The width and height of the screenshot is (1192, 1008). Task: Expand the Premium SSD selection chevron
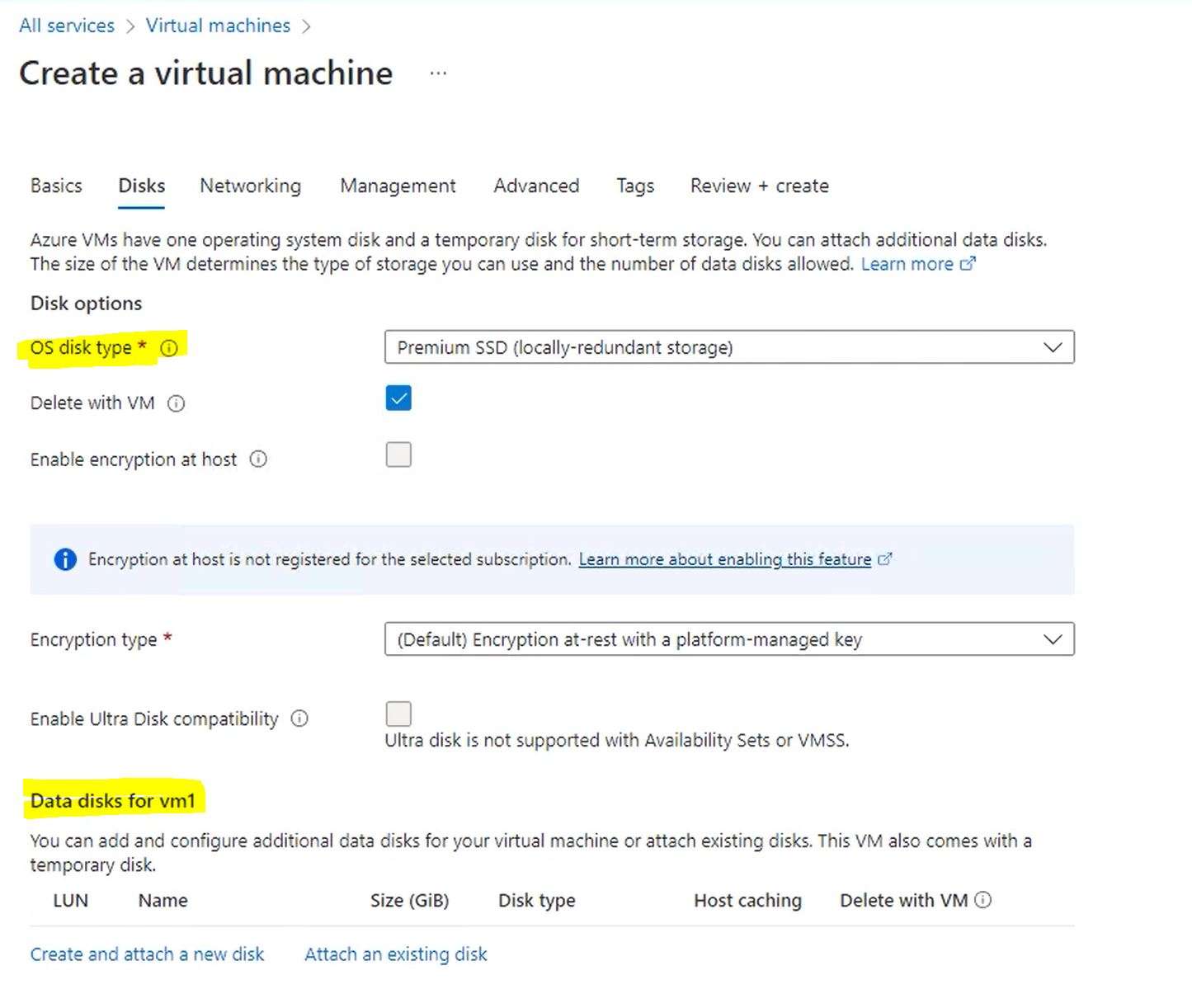[x=1051, y=347]
